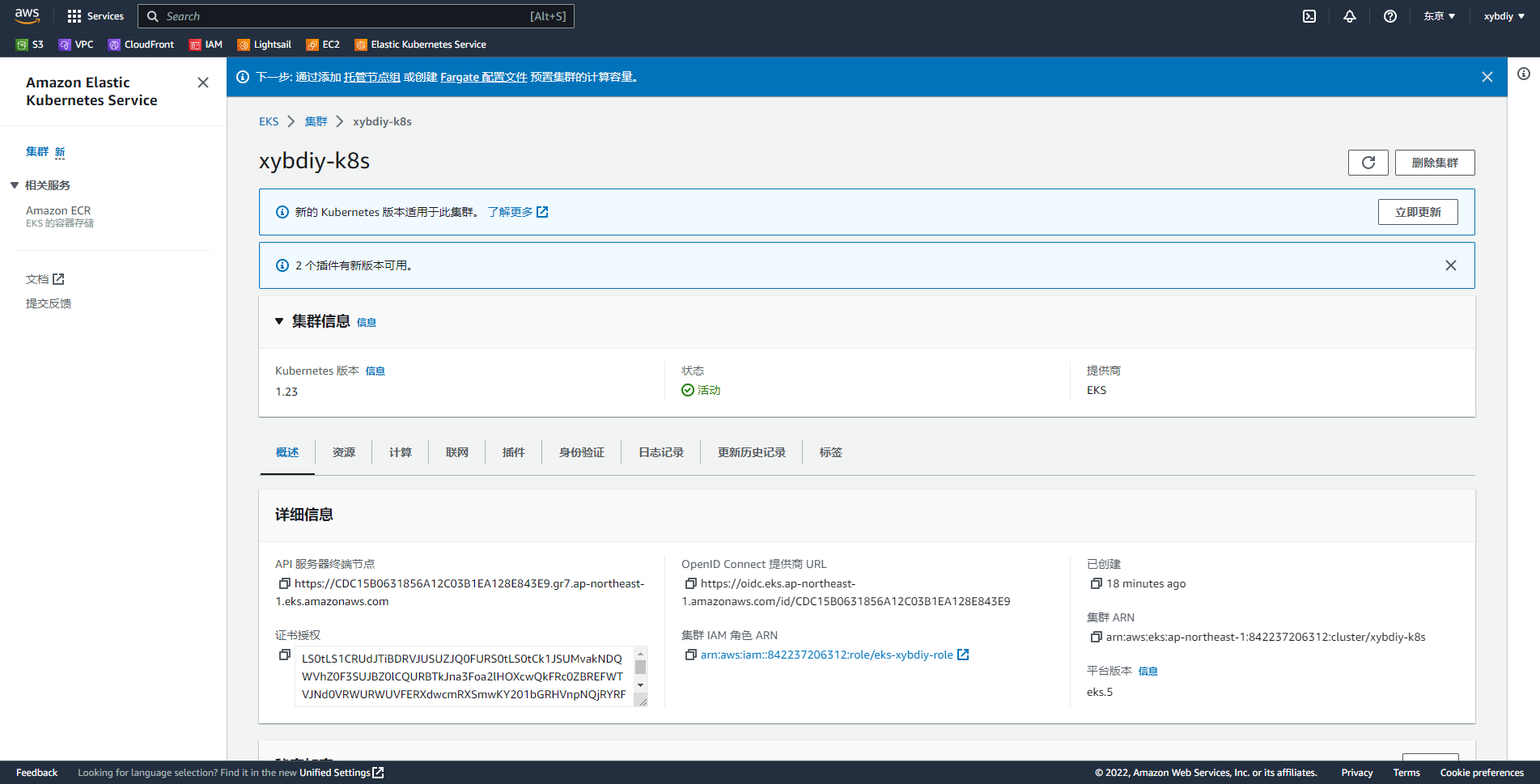Open the Elastic Kubernetes Service shortcut
This screenshot has height=784, width=1540.
click(x=421, y=44)
